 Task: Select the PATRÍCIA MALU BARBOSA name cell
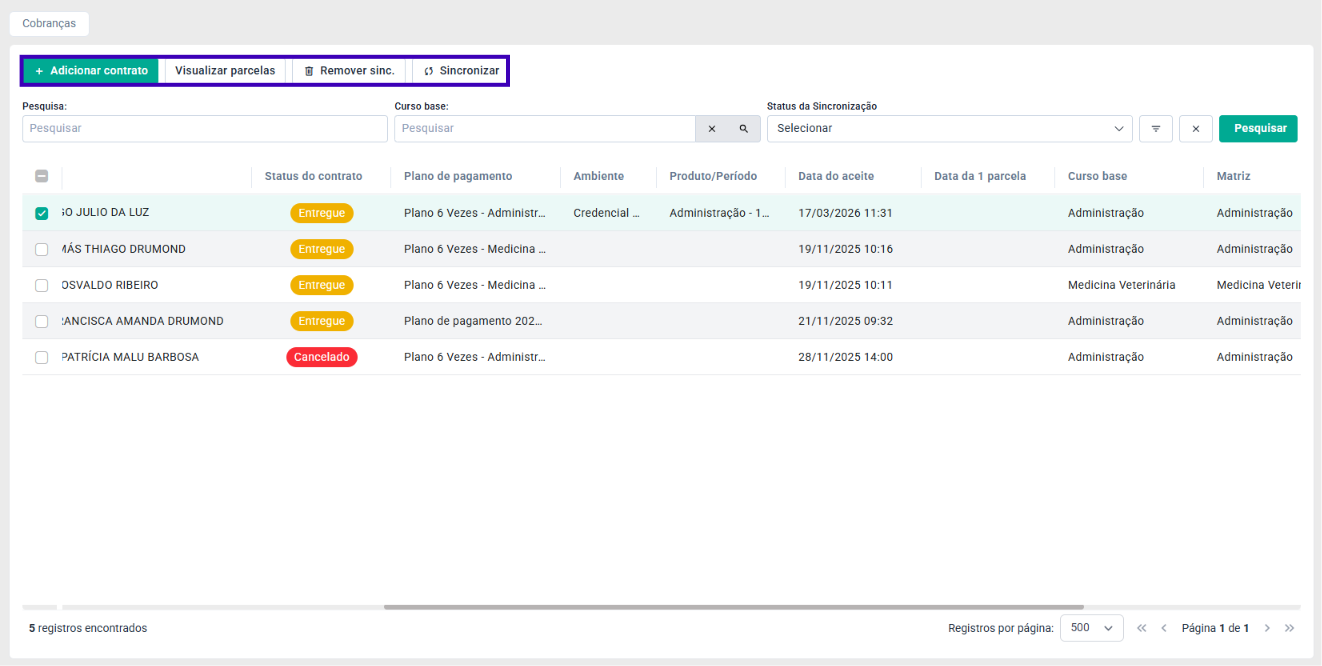coord(130,357)
